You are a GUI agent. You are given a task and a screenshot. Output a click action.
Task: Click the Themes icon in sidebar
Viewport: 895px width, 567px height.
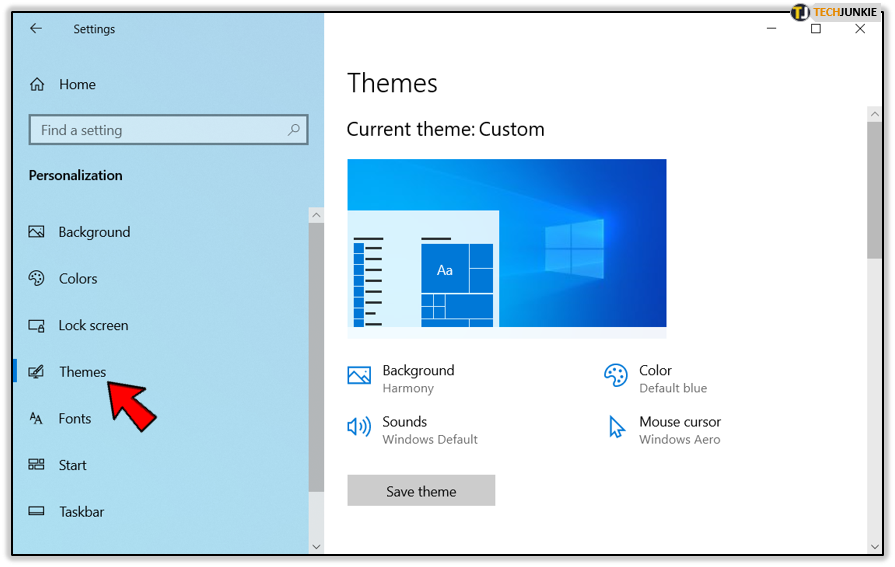[37, 372]
